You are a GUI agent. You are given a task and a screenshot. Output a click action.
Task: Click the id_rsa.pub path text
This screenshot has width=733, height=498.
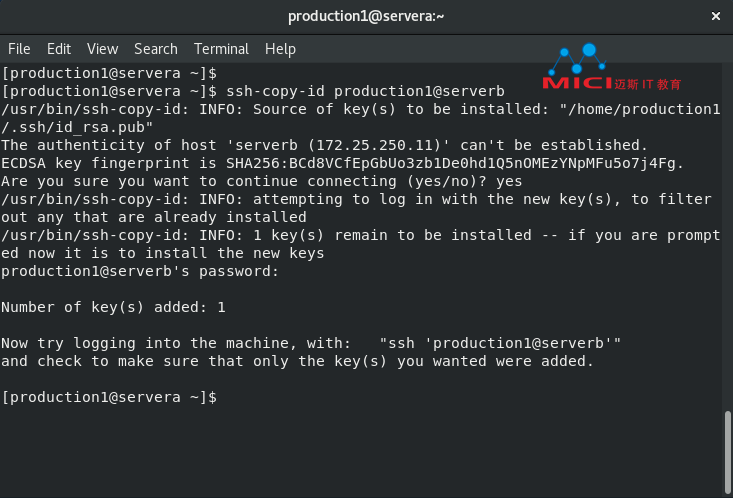pos(77,127)
